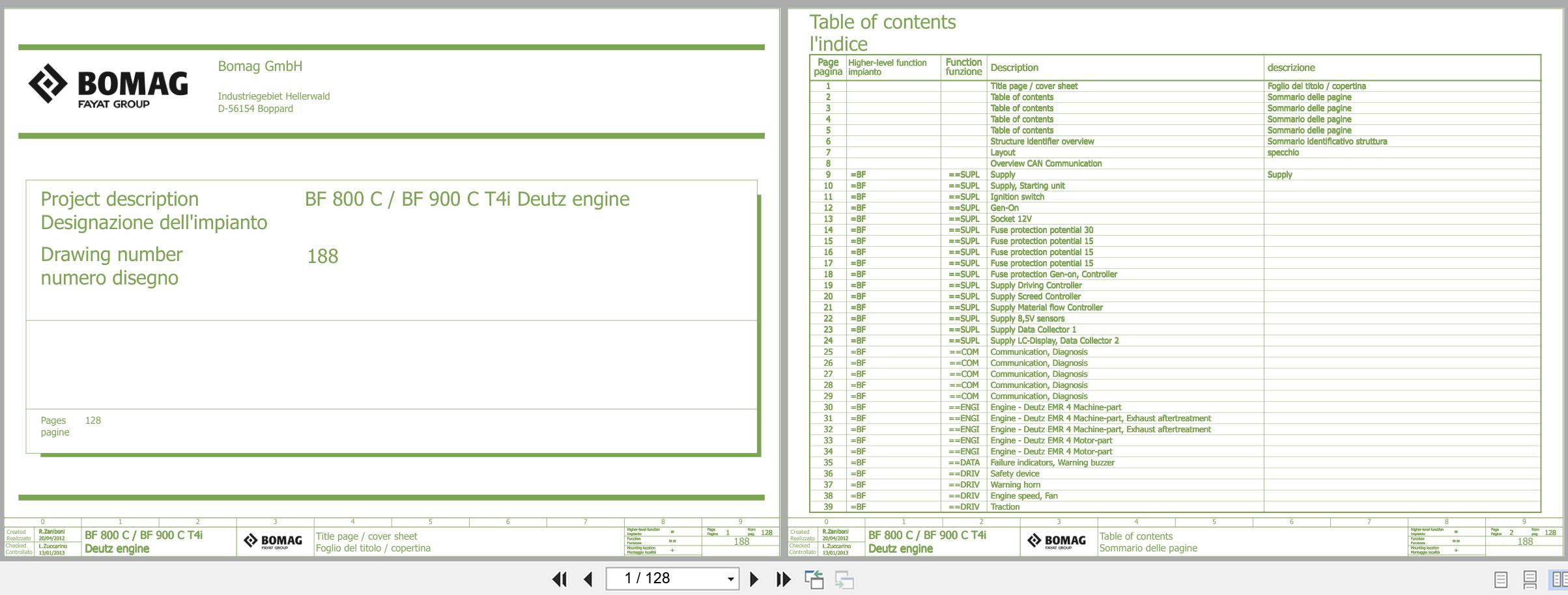This screenshot has height=595, width=1568.
Task: Go to the first page
Action: 559,579
